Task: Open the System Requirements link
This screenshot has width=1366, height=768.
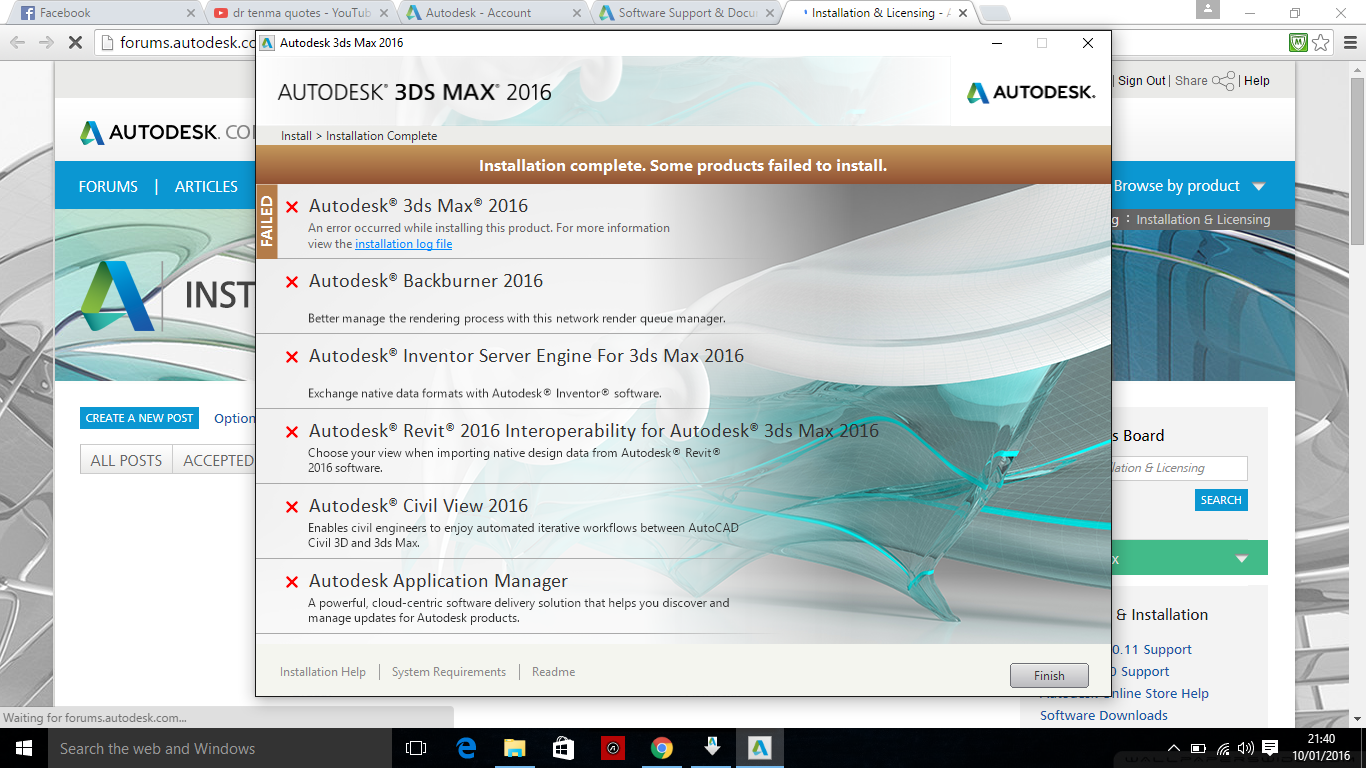Action: pos(449,672)
